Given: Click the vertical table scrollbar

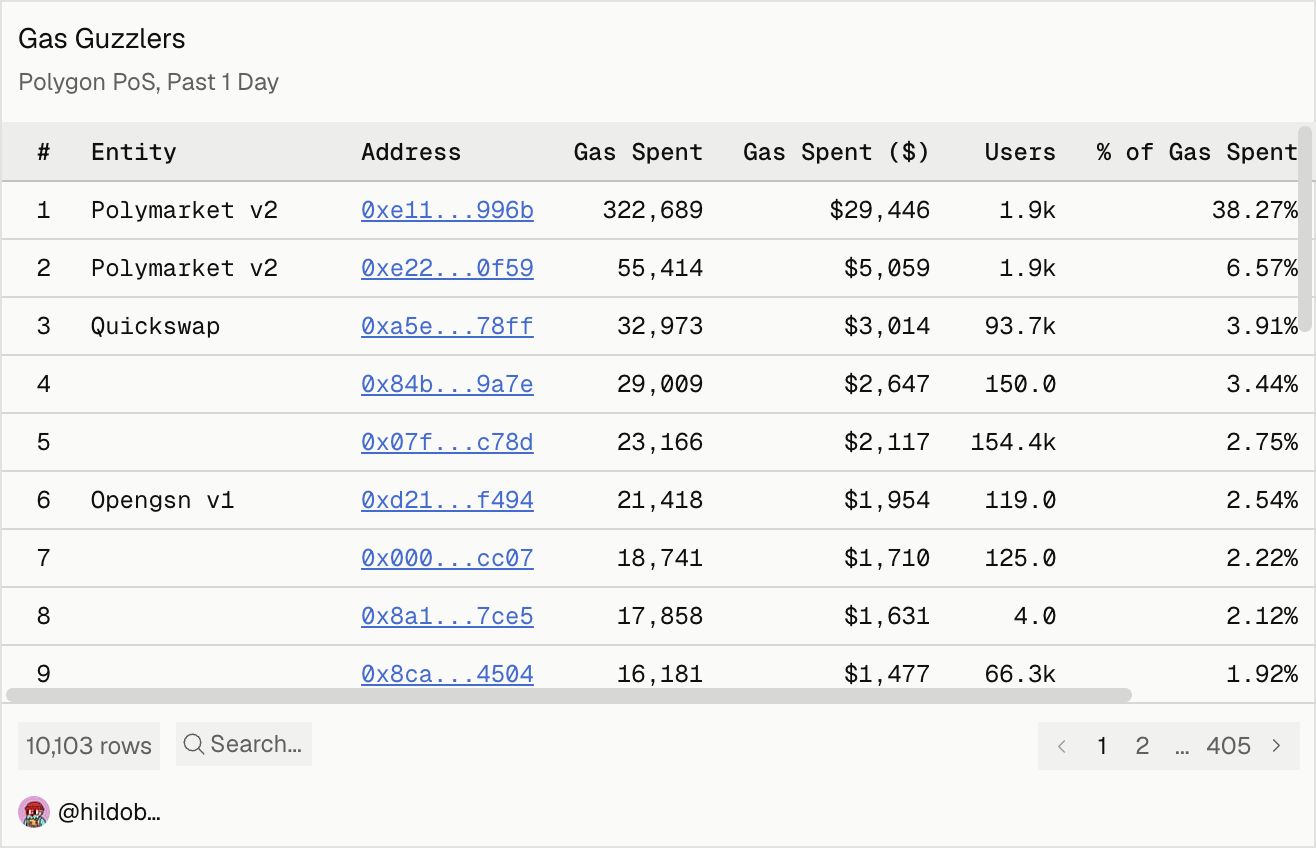Looking at the screenshot, I should tap(1304, 229).
